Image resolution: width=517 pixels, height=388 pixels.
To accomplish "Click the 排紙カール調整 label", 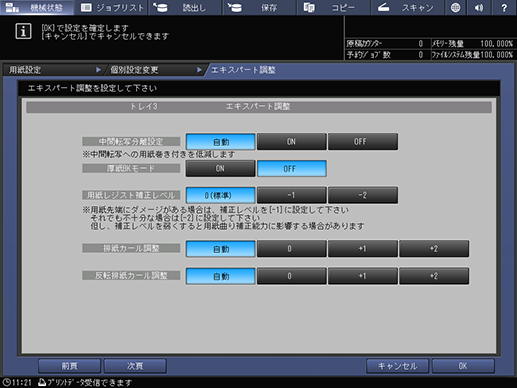I will click(131, 248).
